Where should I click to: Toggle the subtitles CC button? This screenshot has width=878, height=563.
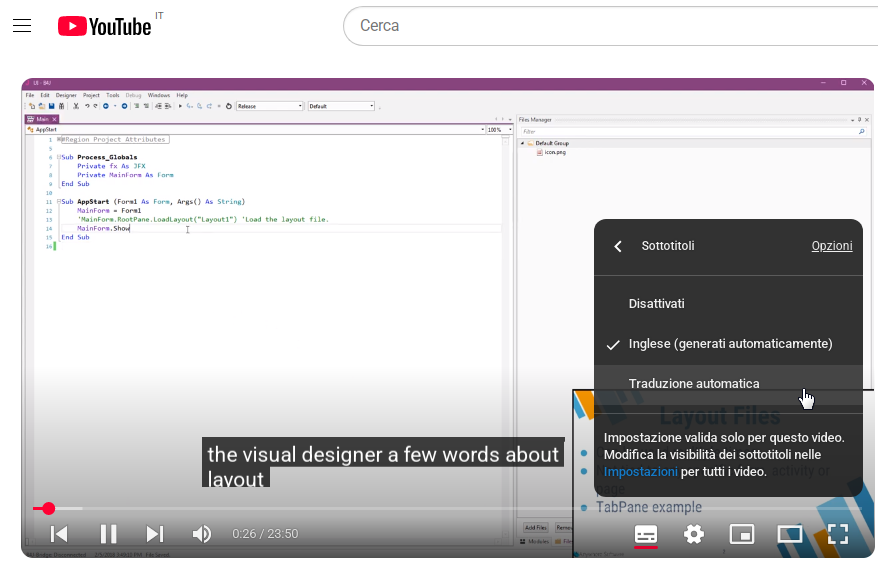coord(646,534)
